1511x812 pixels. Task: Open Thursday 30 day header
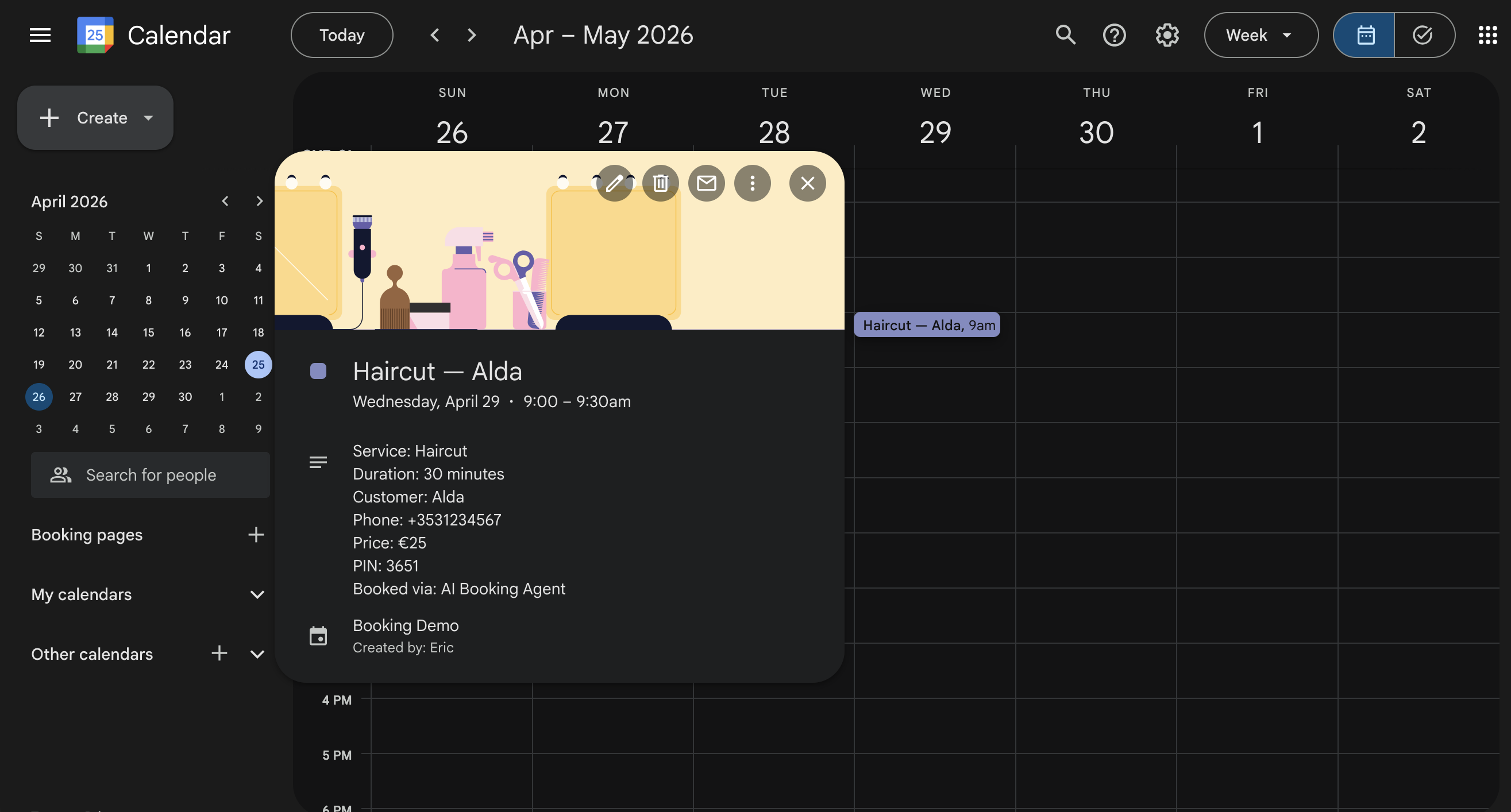1096,132
